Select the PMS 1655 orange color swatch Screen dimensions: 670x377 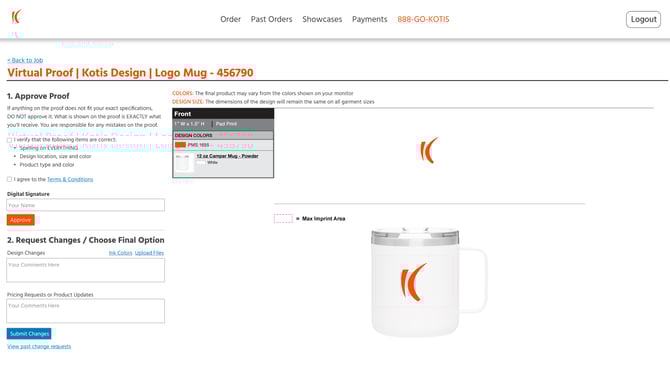[x=180, y=145]
